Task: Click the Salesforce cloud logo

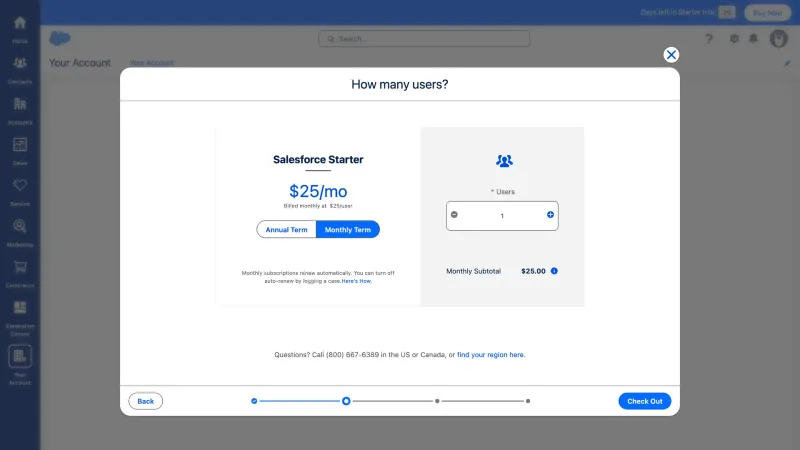Action: 60,38
